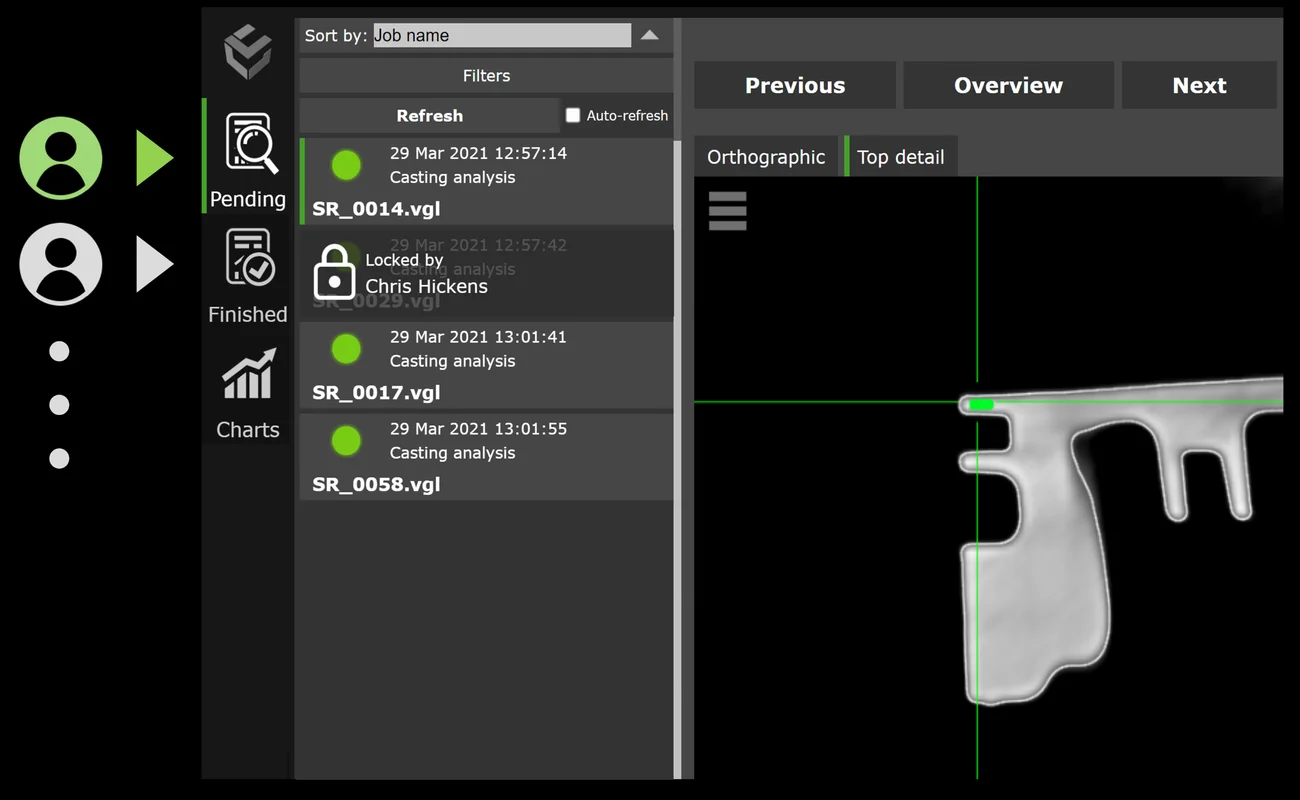Select job SR_0014.vgl
The image size is (1300, 800).
pyautogui.click(x=486, y=181)
